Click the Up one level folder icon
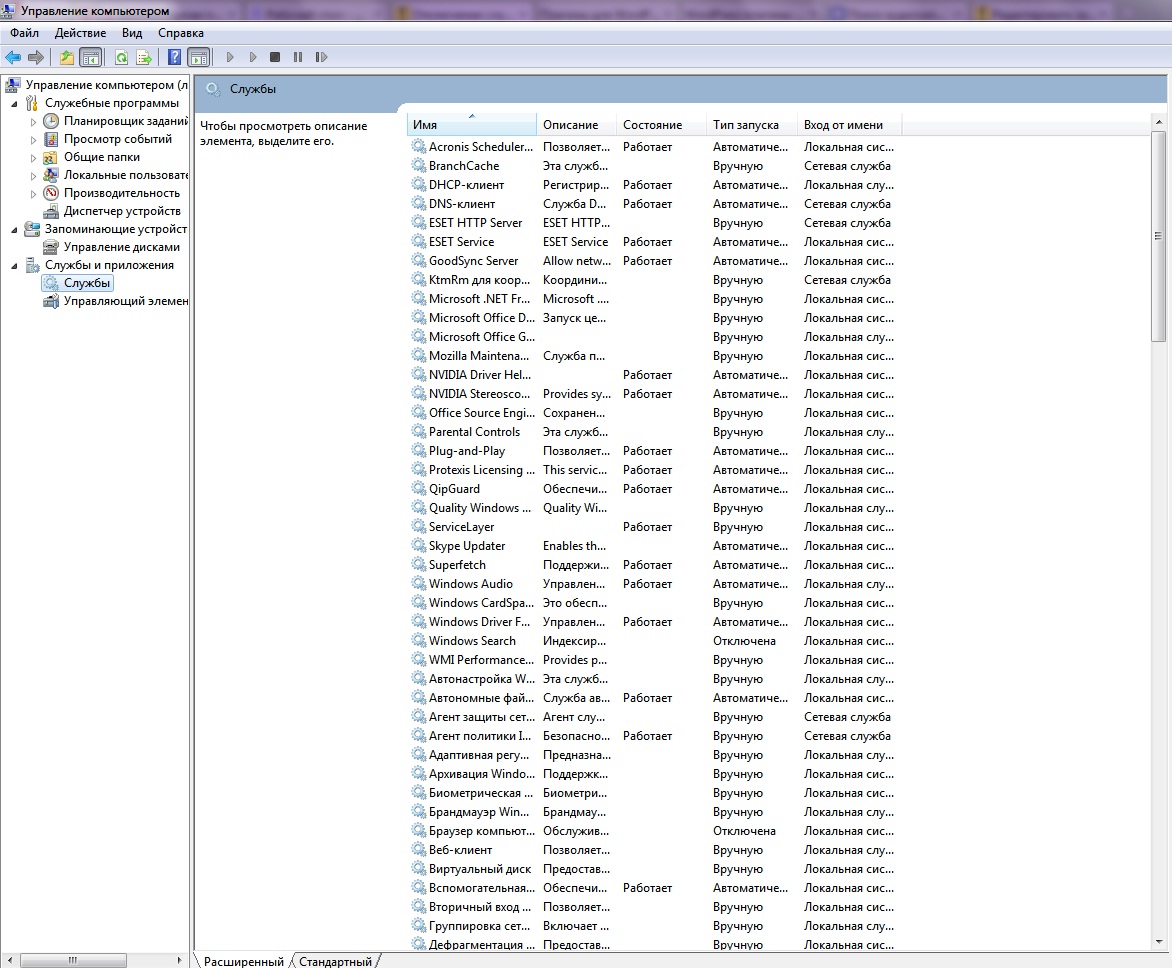The height and width of the screenshot is (968, 1172). tap(67, 57)
